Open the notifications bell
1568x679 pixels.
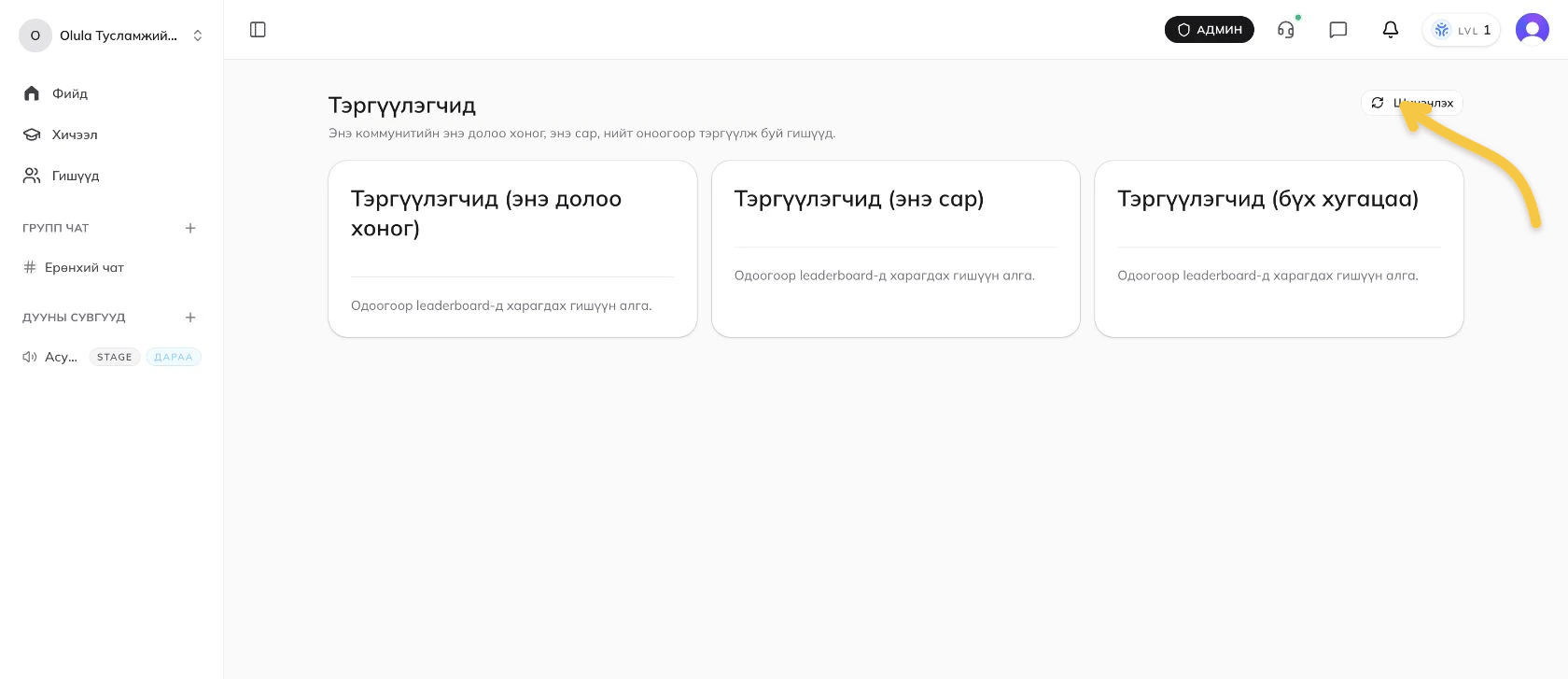click(1391, 30)
